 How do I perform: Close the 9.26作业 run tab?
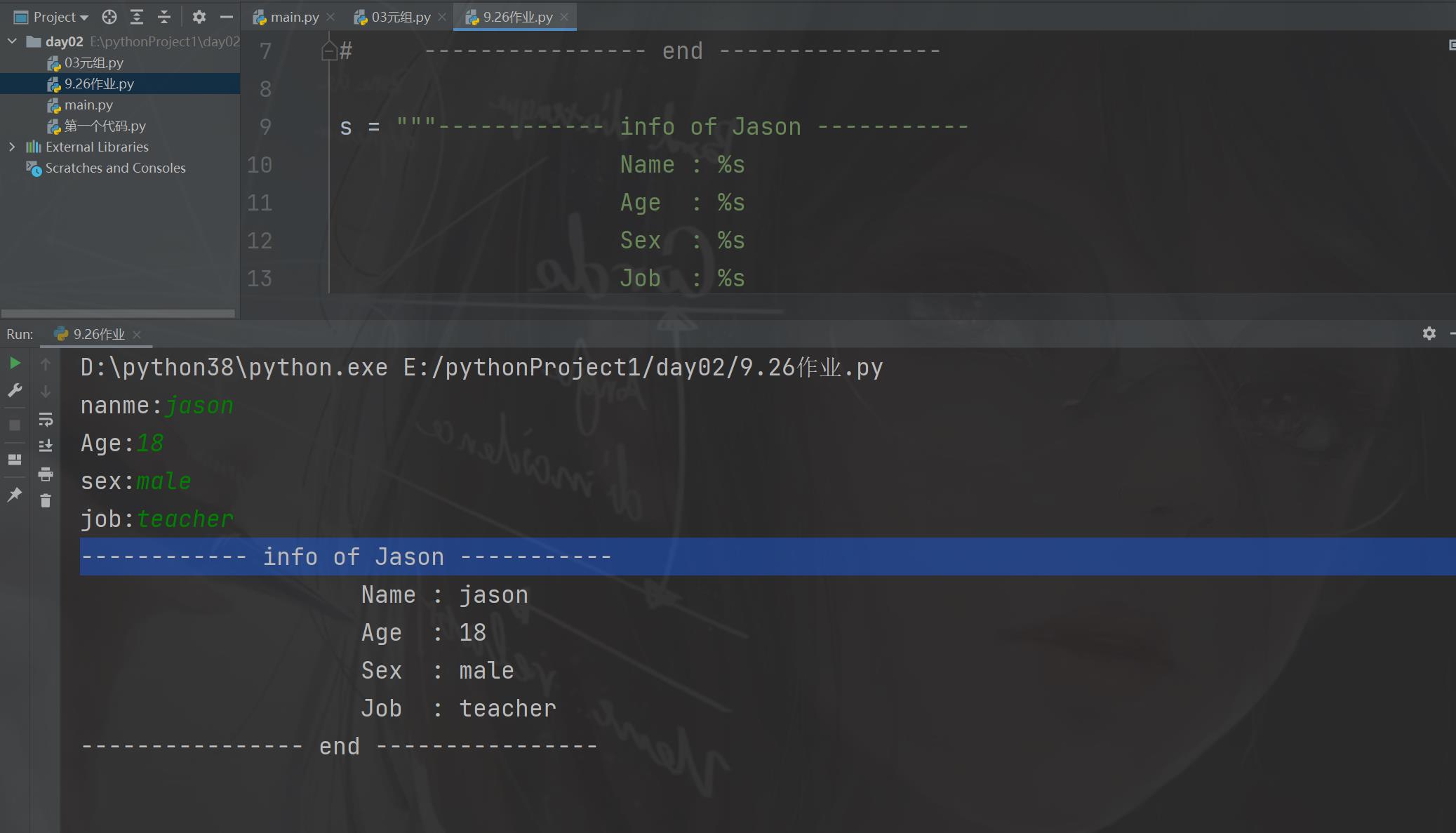[x=137, y=335]
